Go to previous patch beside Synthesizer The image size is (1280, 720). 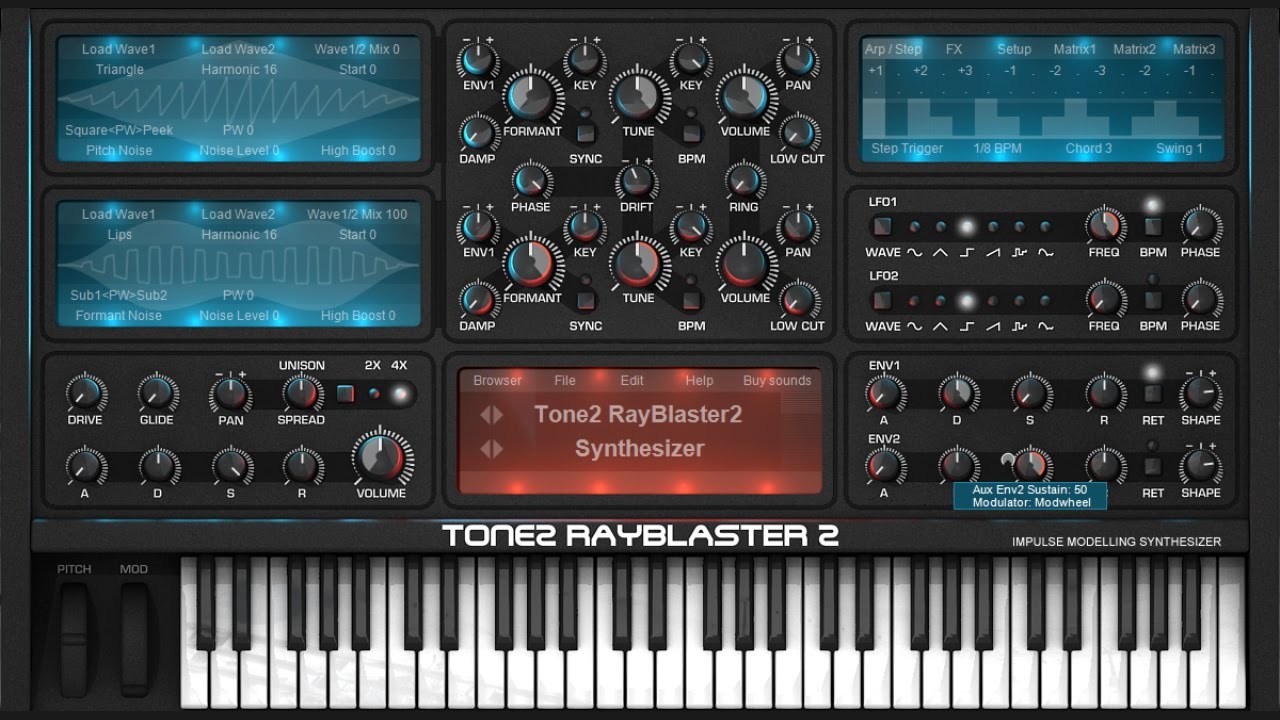pos(485,449)
